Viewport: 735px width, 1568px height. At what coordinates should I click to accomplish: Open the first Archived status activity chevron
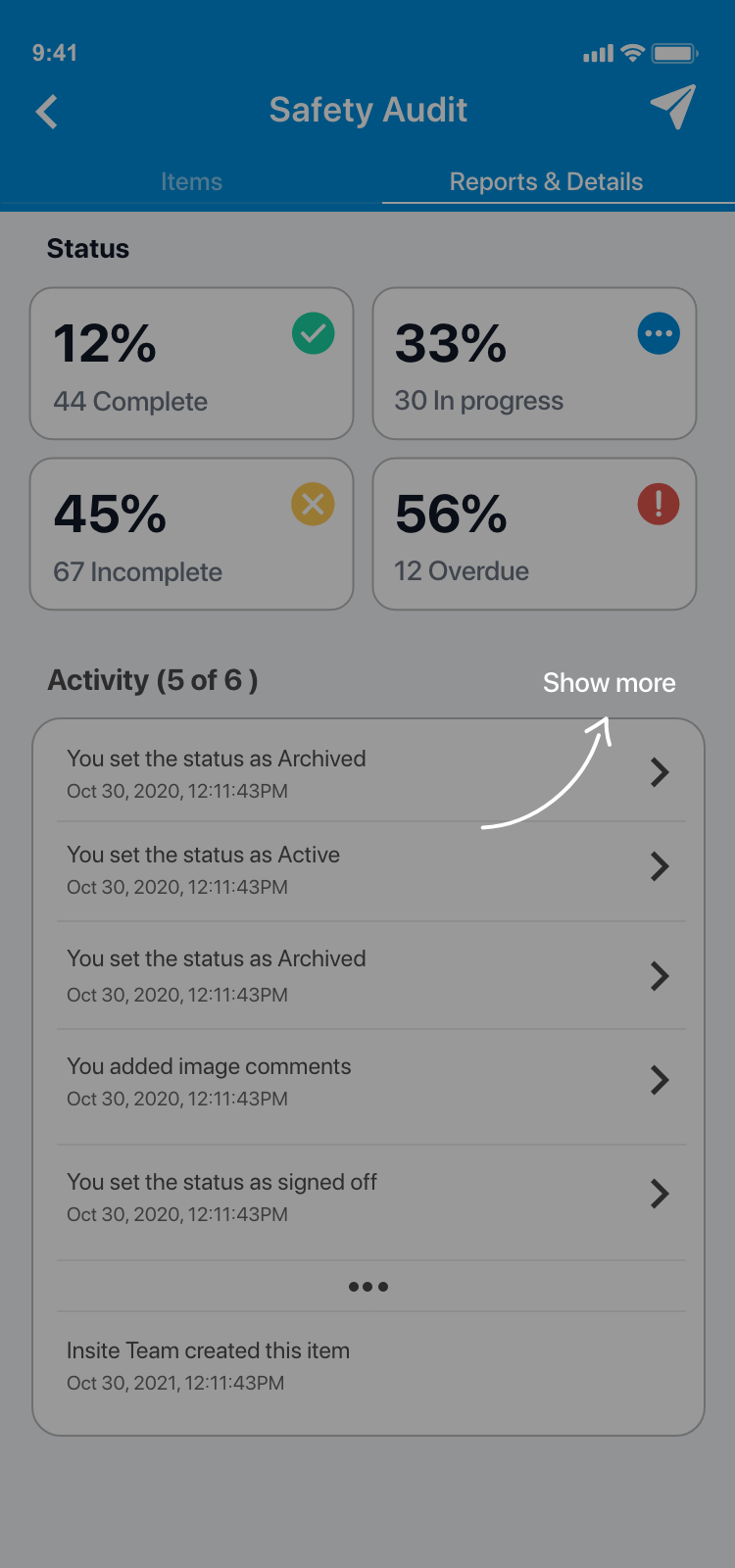click(x=660, y=772)
